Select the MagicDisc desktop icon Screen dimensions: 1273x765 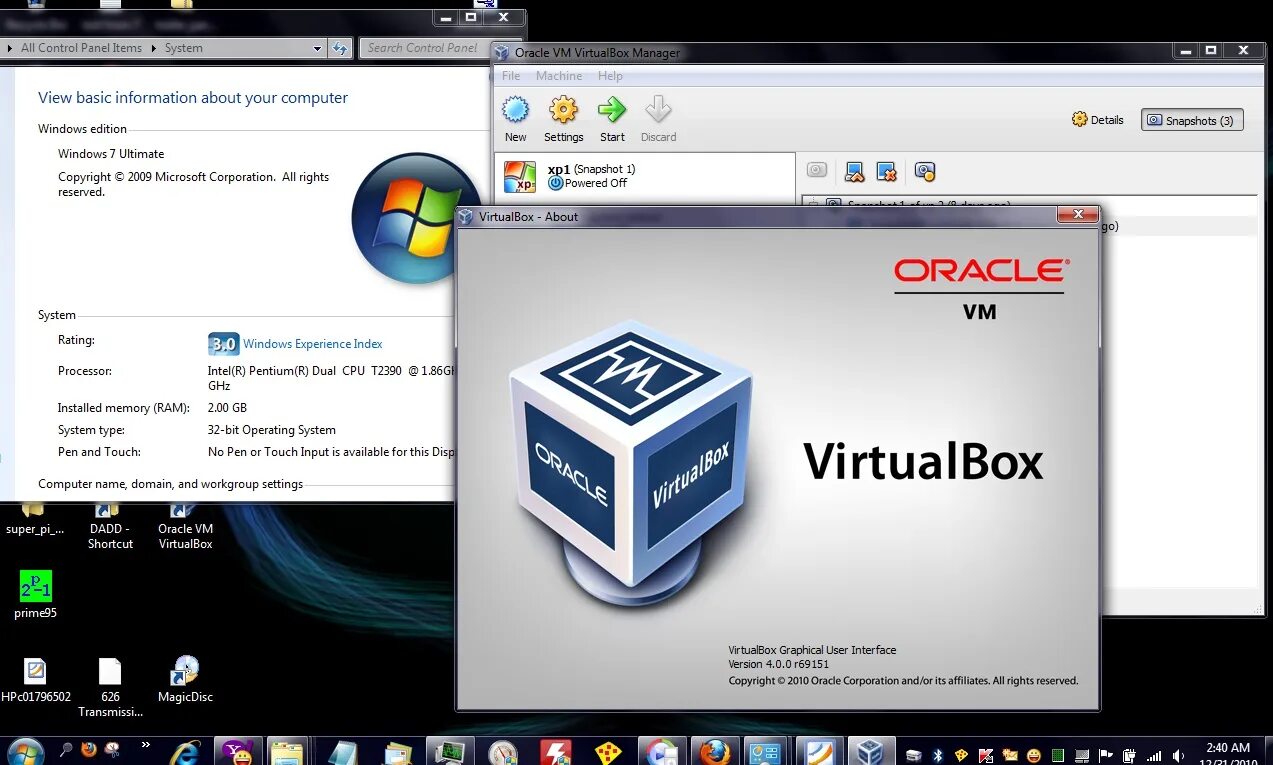pyautogui.click(x=185, y=680)
